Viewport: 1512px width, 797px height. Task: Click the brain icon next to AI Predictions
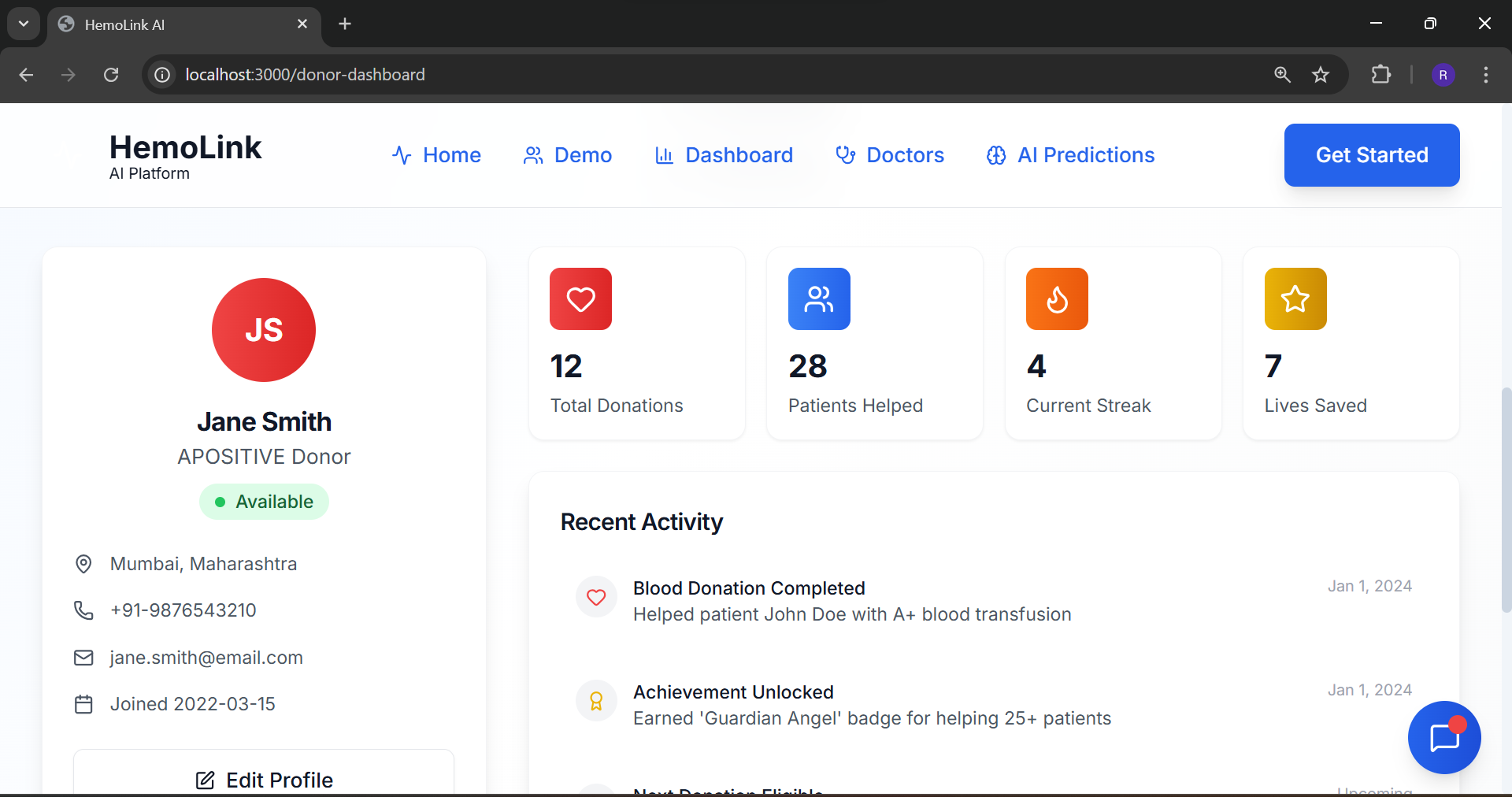point(996,155)
